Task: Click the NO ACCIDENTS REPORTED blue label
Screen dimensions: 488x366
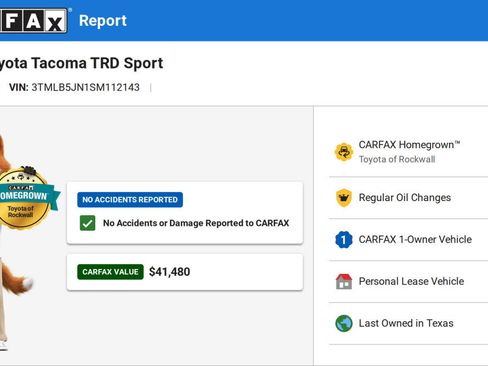Action: 130,200
